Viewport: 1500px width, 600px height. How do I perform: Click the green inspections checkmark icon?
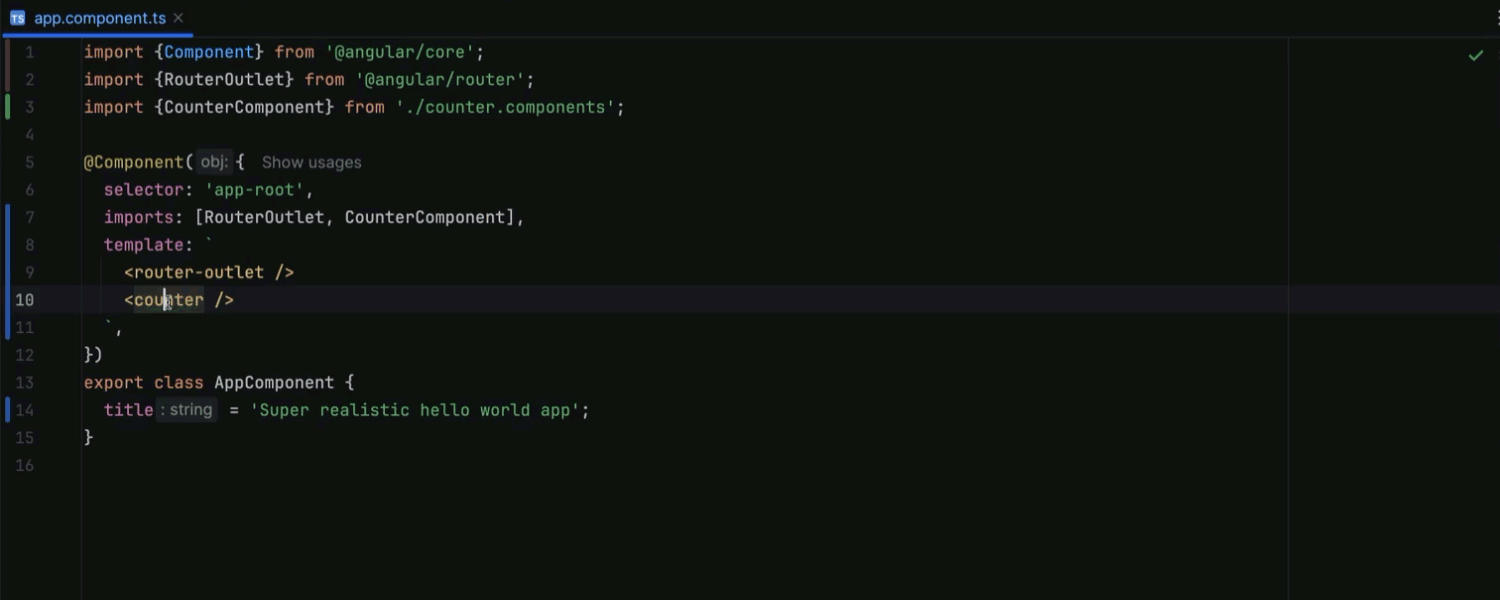[x=1475, y=55]
